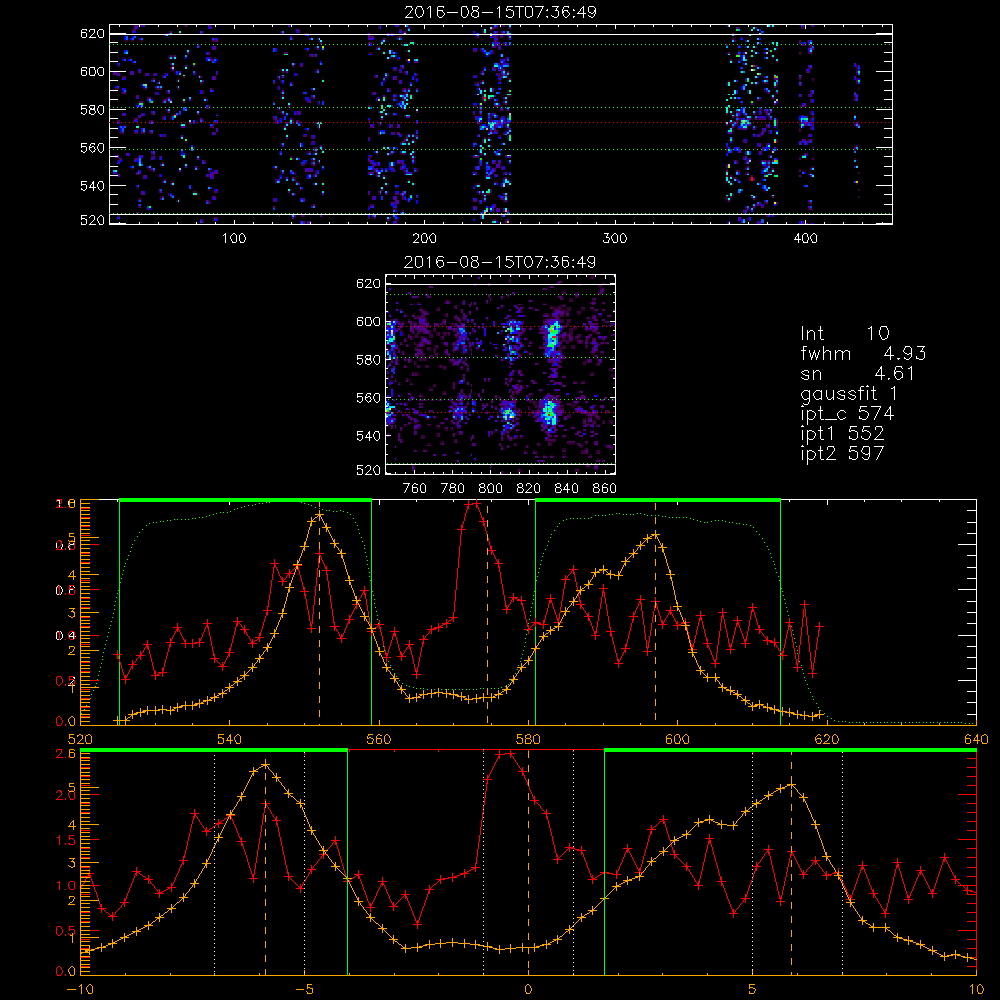Image resolution: width=1000 pixels, height=1000 pixels.
Task: Click the green bar spanning 581 to 614 in profile plot
Action: 658,500
